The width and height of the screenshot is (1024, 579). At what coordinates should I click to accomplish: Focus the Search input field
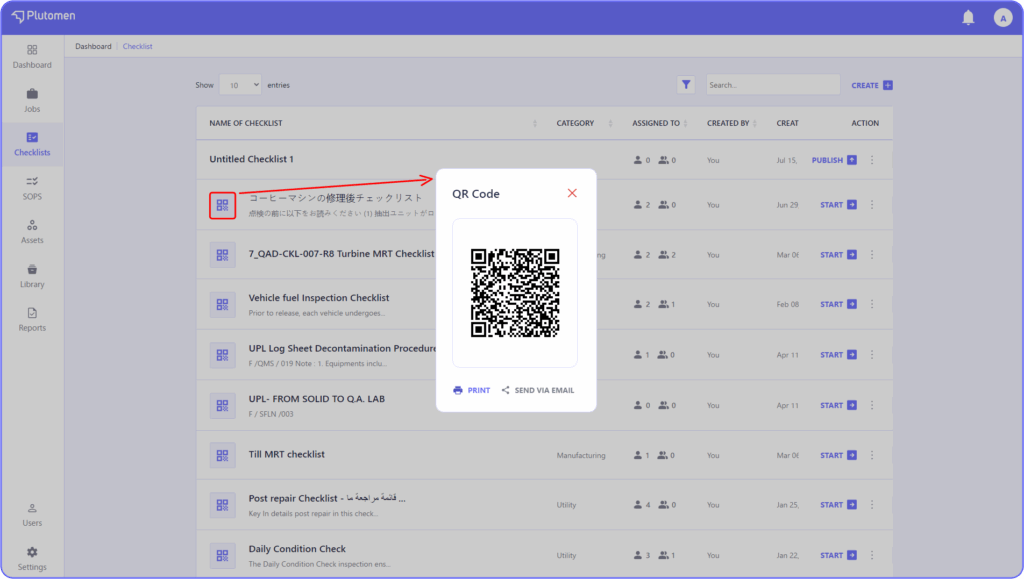pyautogui.click(x=773, y=85)
